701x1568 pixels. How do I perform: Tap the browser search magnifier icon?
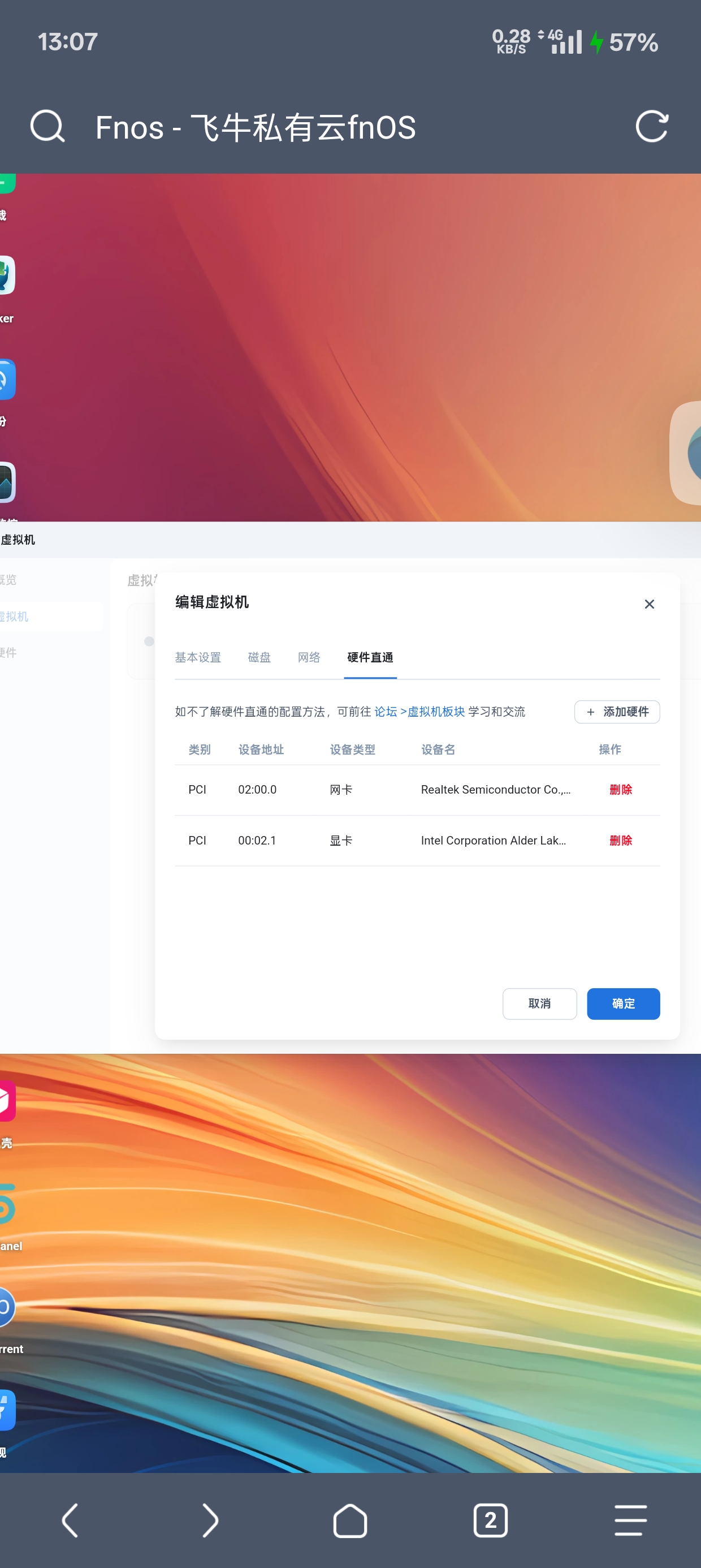click(47, 126)
